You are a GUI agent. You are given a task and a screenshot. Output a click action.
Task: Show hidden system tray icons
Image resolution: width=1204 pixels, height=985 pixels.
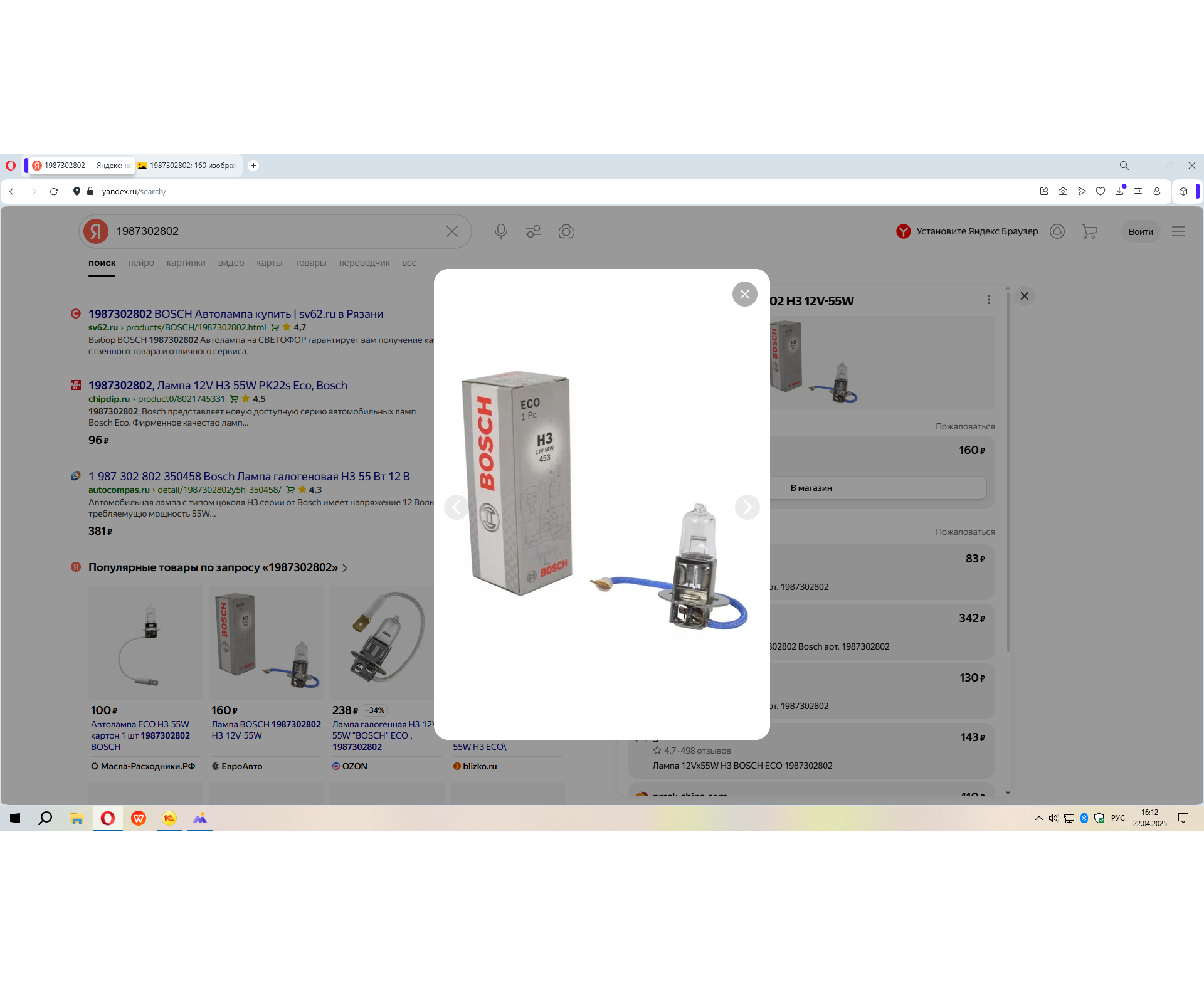pyautogui.click(x=1039, y=818)
